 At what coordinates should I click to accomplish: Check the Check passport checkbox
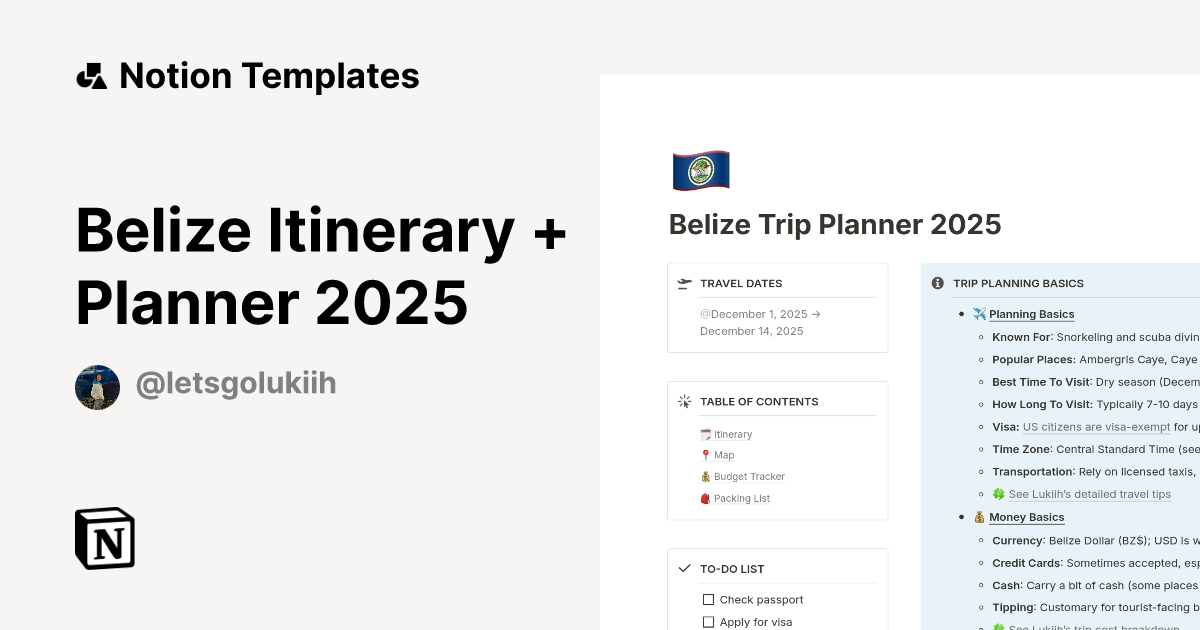pos(709,599)
